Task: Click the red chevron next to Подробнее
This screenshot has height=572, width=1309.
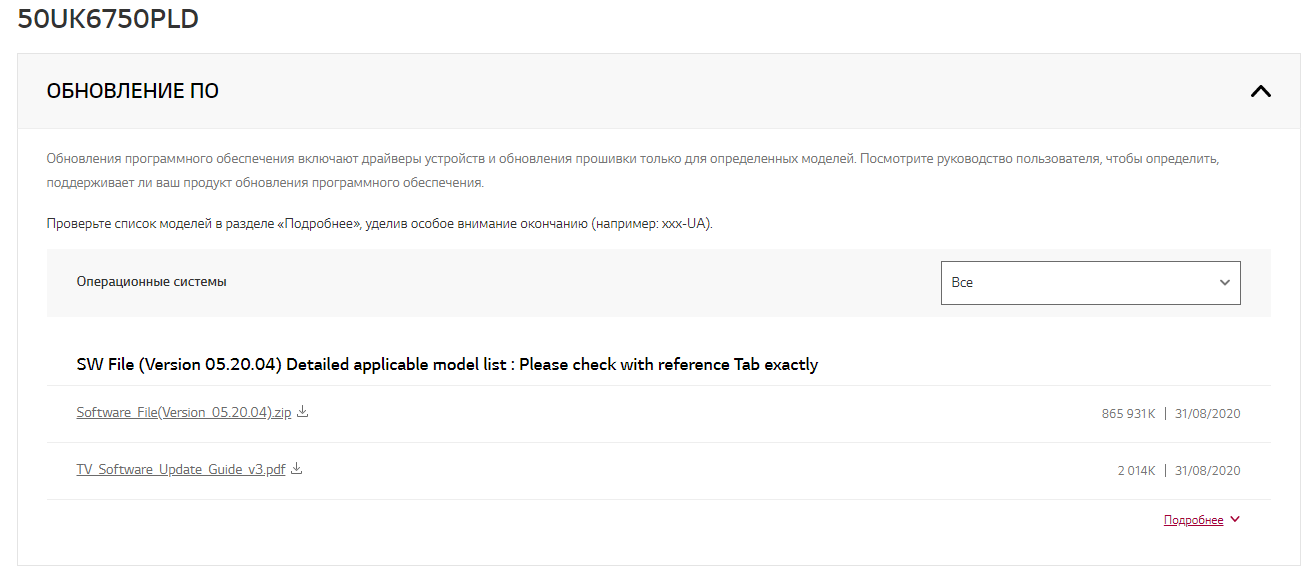Action: (x=1235, y=519)
